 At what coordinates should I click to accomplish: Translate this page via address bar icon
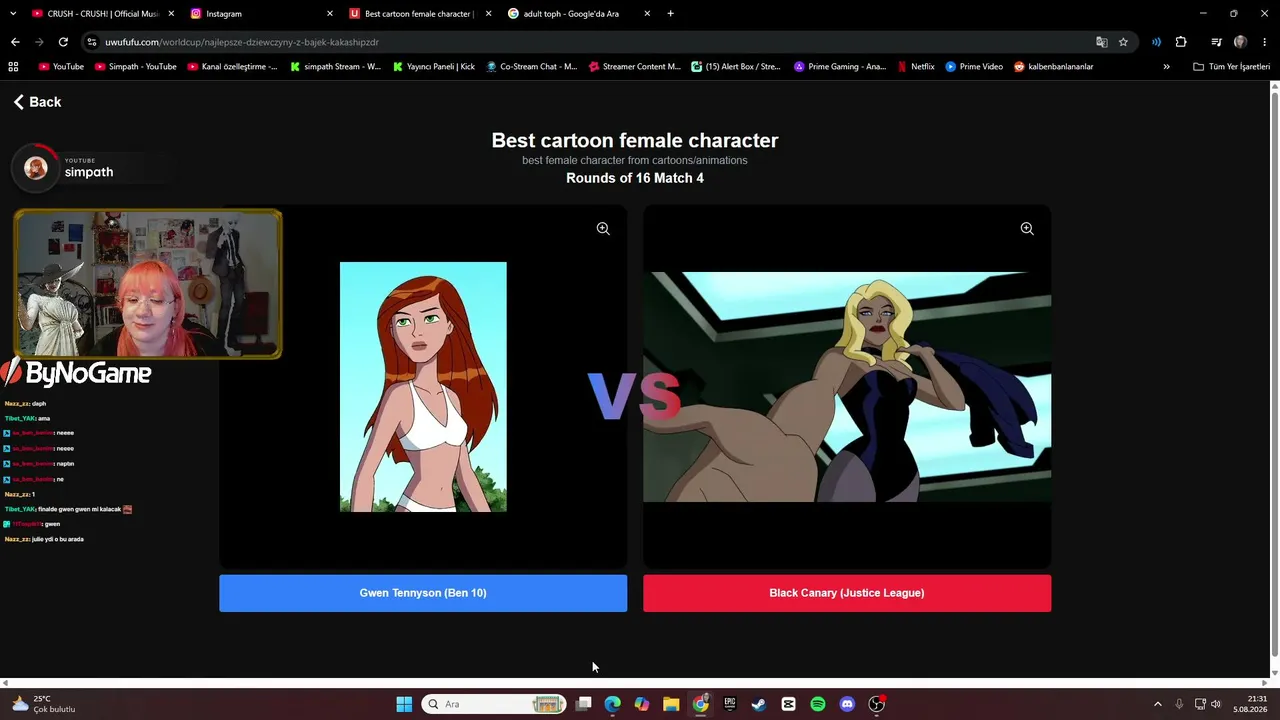1101,42
